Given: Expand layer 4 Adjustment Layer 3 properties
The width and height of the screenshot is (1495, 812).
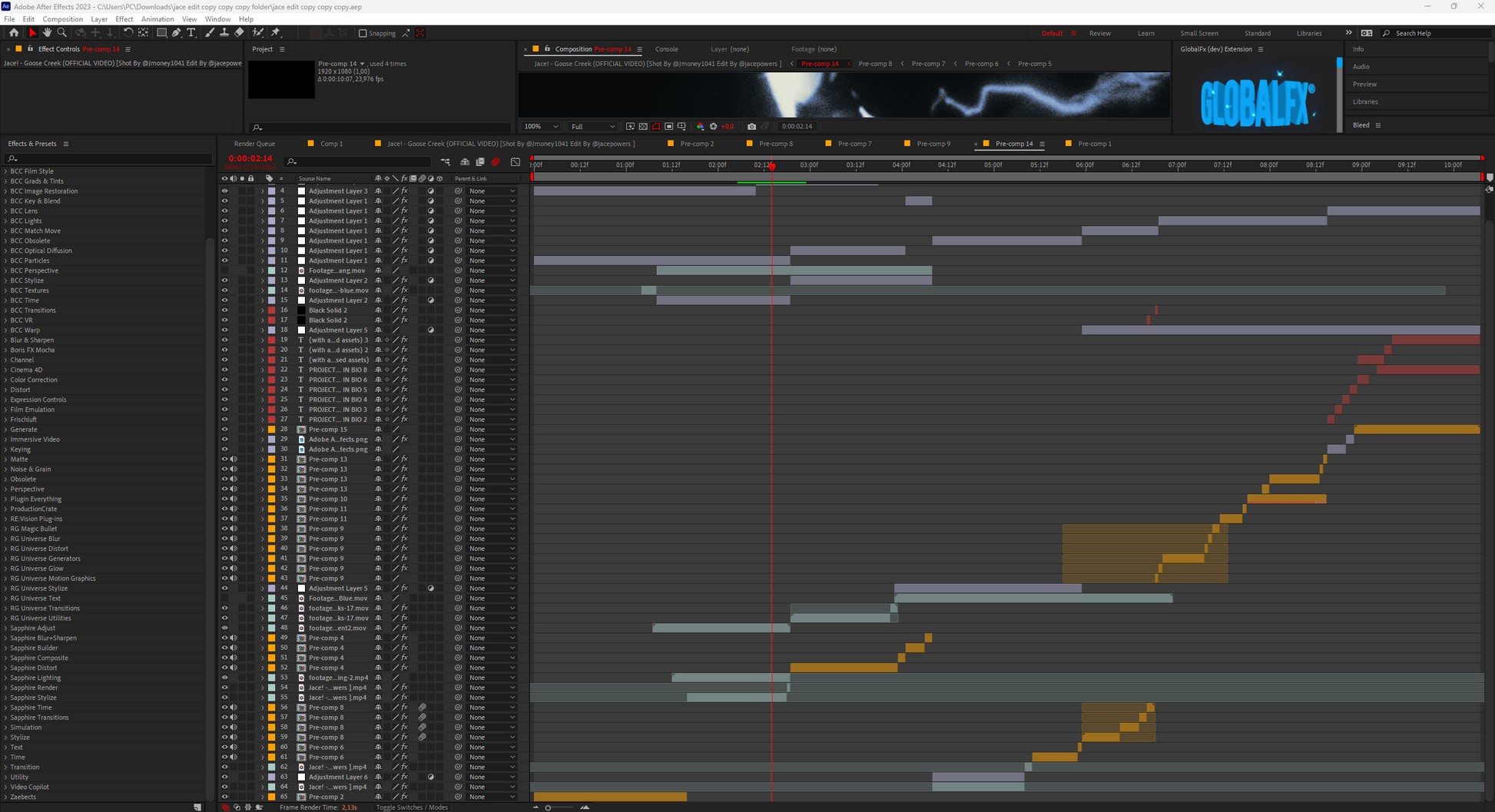Looking at the screenshot, I should [x=263, y=191].
